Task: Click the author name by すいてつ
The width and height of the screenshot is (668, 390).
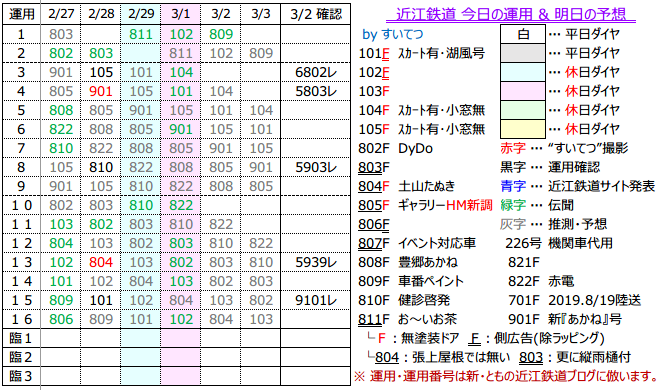Action: click(x=393, y=35)
